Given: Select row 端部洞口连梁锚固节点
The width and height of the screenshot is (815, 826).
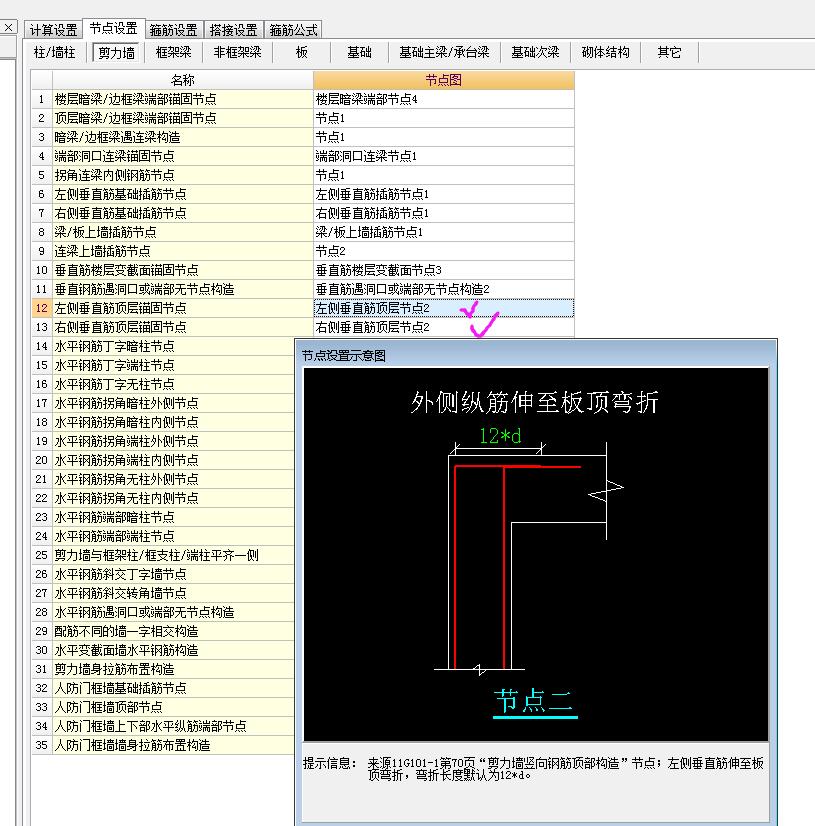Looking at the screenshot, I should [182, 156].
